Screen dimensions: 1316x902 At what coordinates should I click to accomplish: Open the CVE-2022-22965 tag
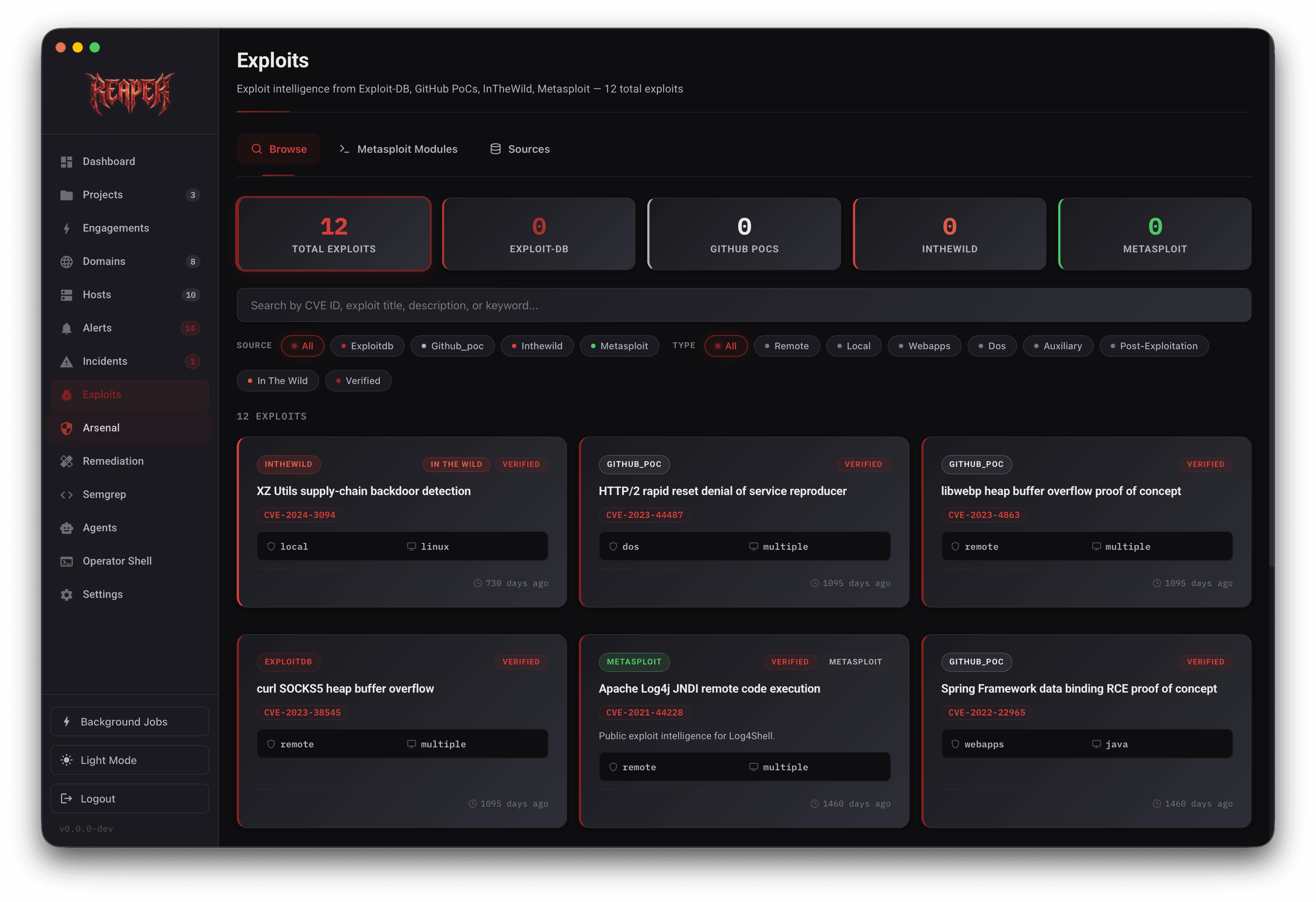click(986, 713)
